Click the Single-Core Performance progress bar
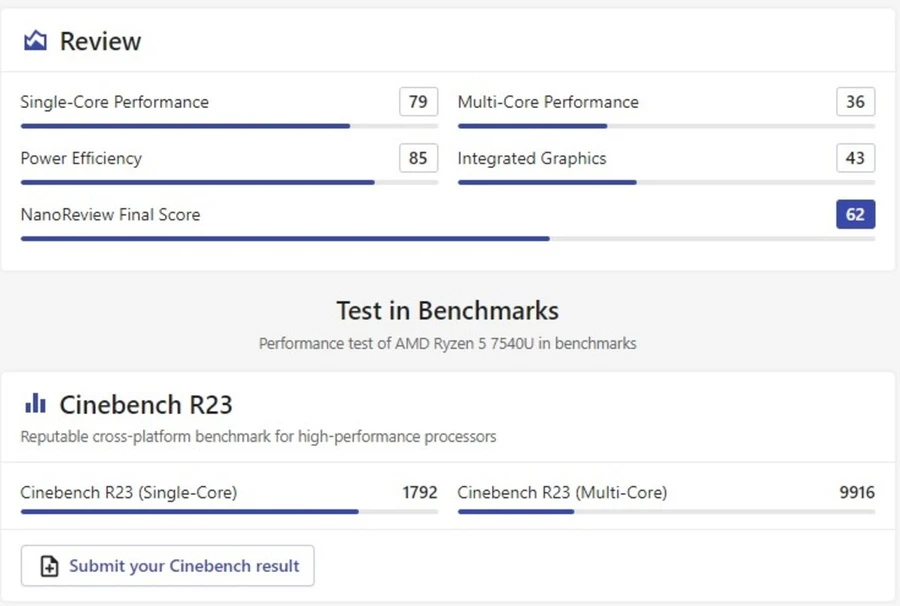Screen dimensions: 900x606 (229, 126)
